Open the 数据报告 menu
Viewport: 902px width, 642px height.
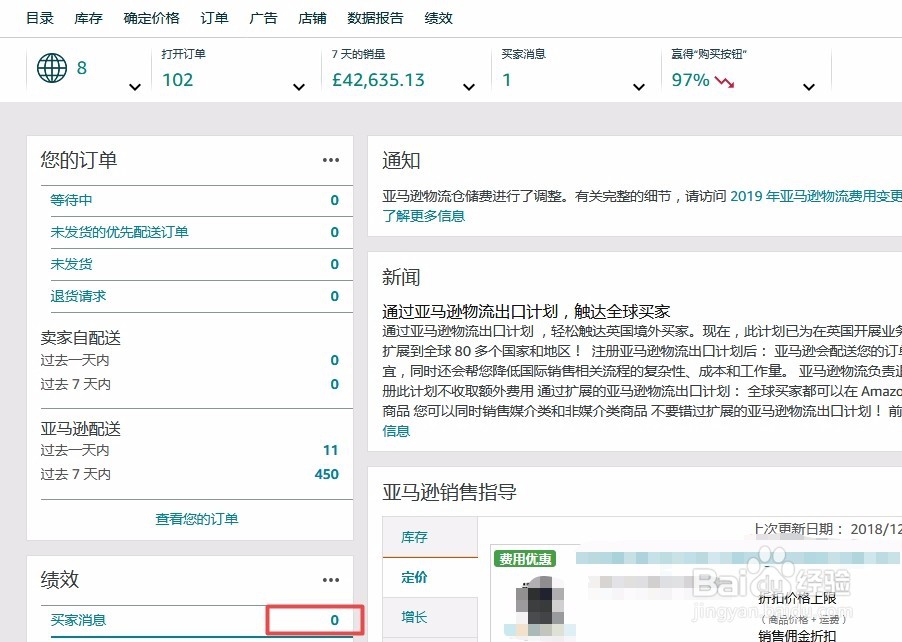click(x=375, y=17)
